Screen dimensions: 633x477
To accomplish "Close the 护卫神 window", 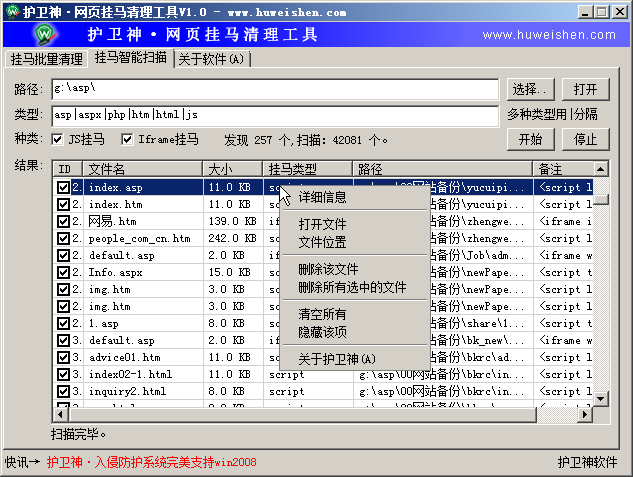I will click(x=620, y=12).
